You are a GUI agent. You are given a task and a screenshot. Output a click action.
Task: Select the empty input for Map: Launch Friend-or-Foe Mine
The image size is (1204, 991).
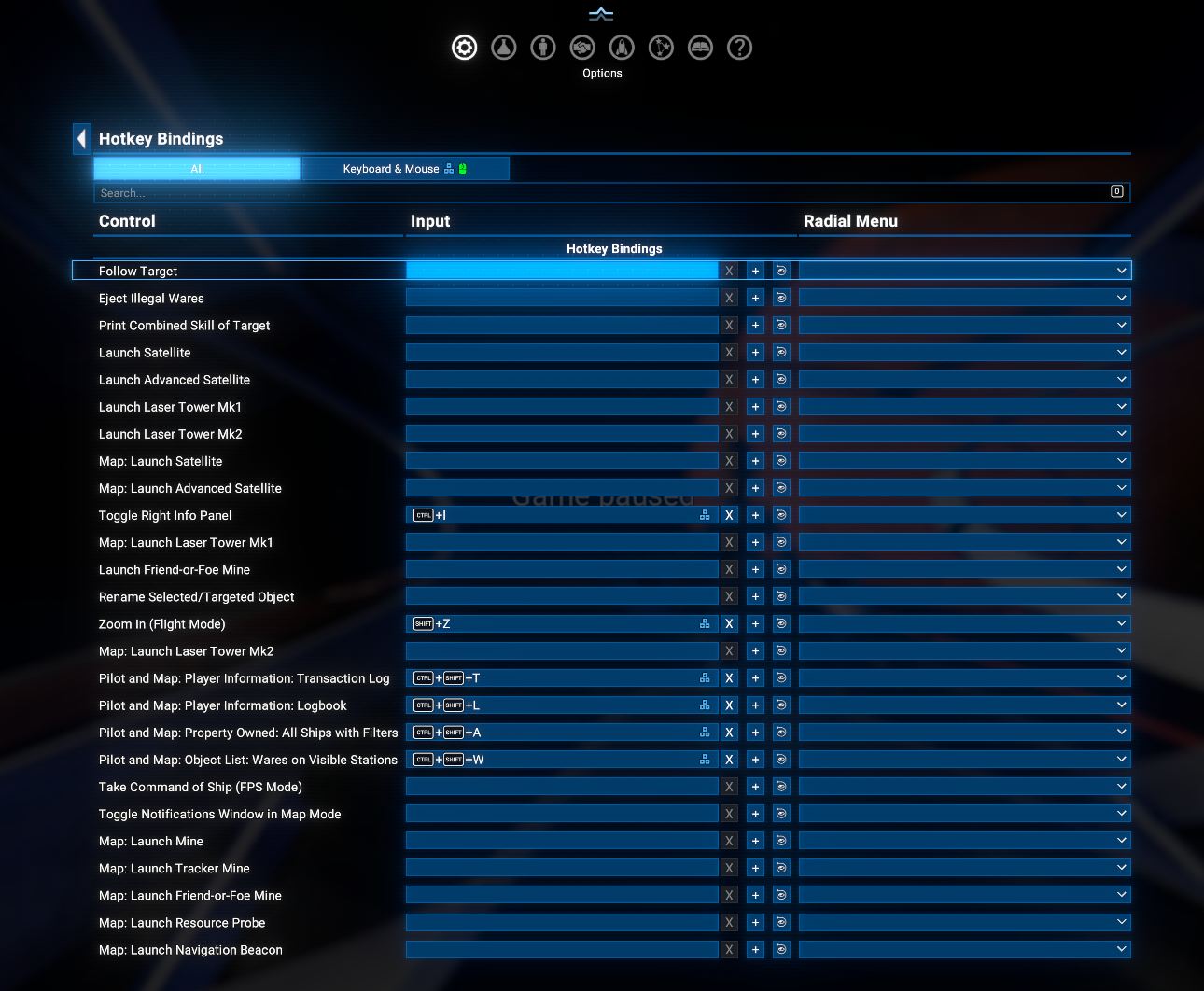[x=562, y=895]
